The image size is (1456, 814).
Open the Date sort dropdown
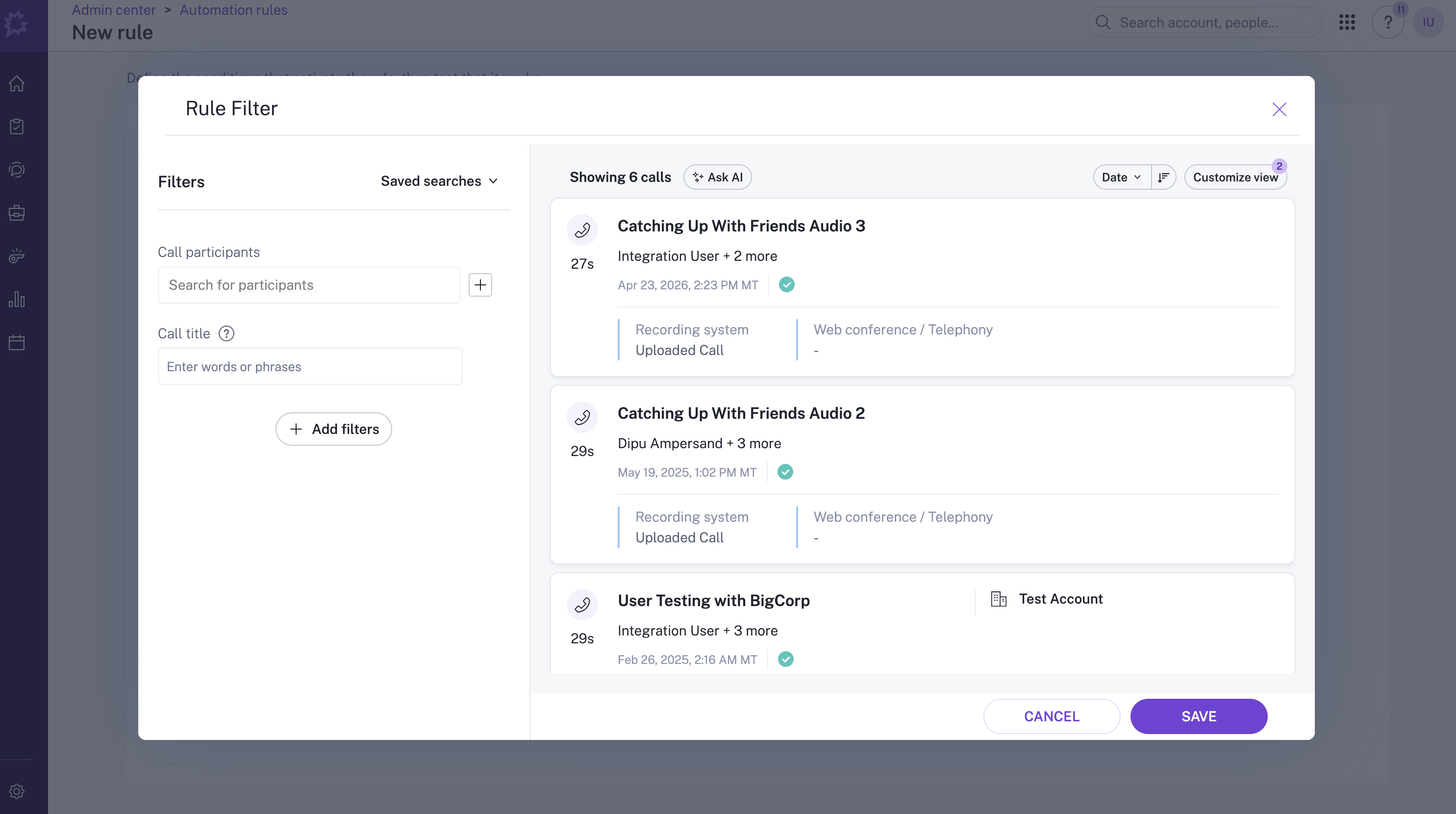[x=1122, y=177]
